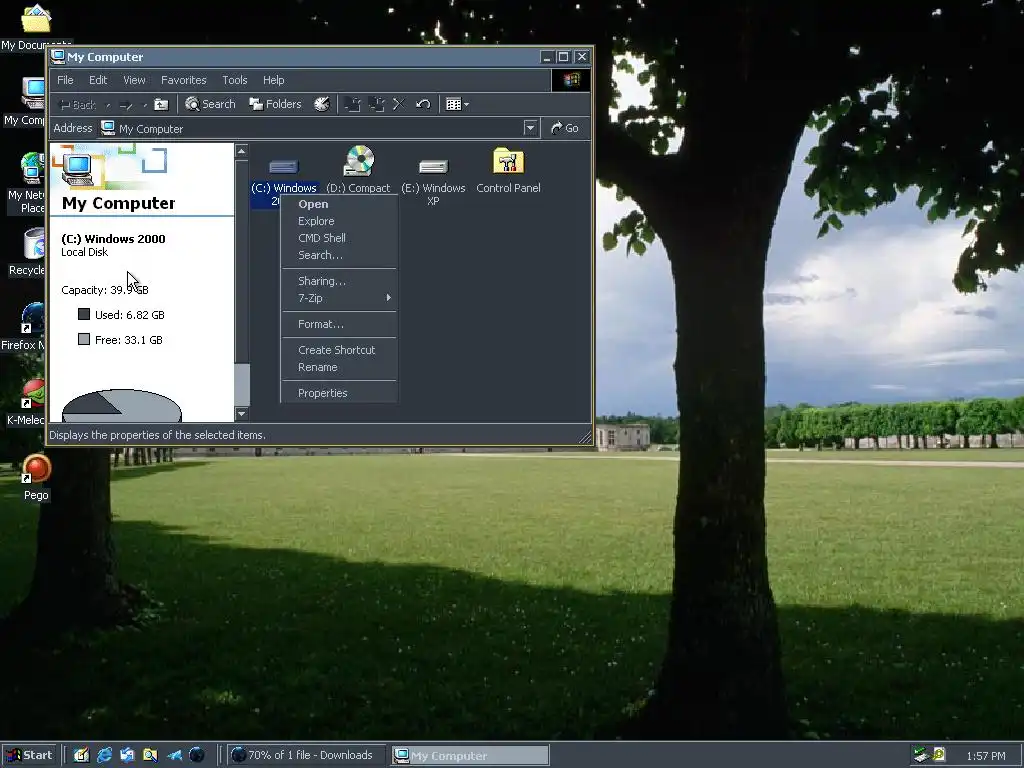Select the (E:) Windows XP drive icon
The height and width of the screenshot is (768, 1024).
click(x=433, y=167)
